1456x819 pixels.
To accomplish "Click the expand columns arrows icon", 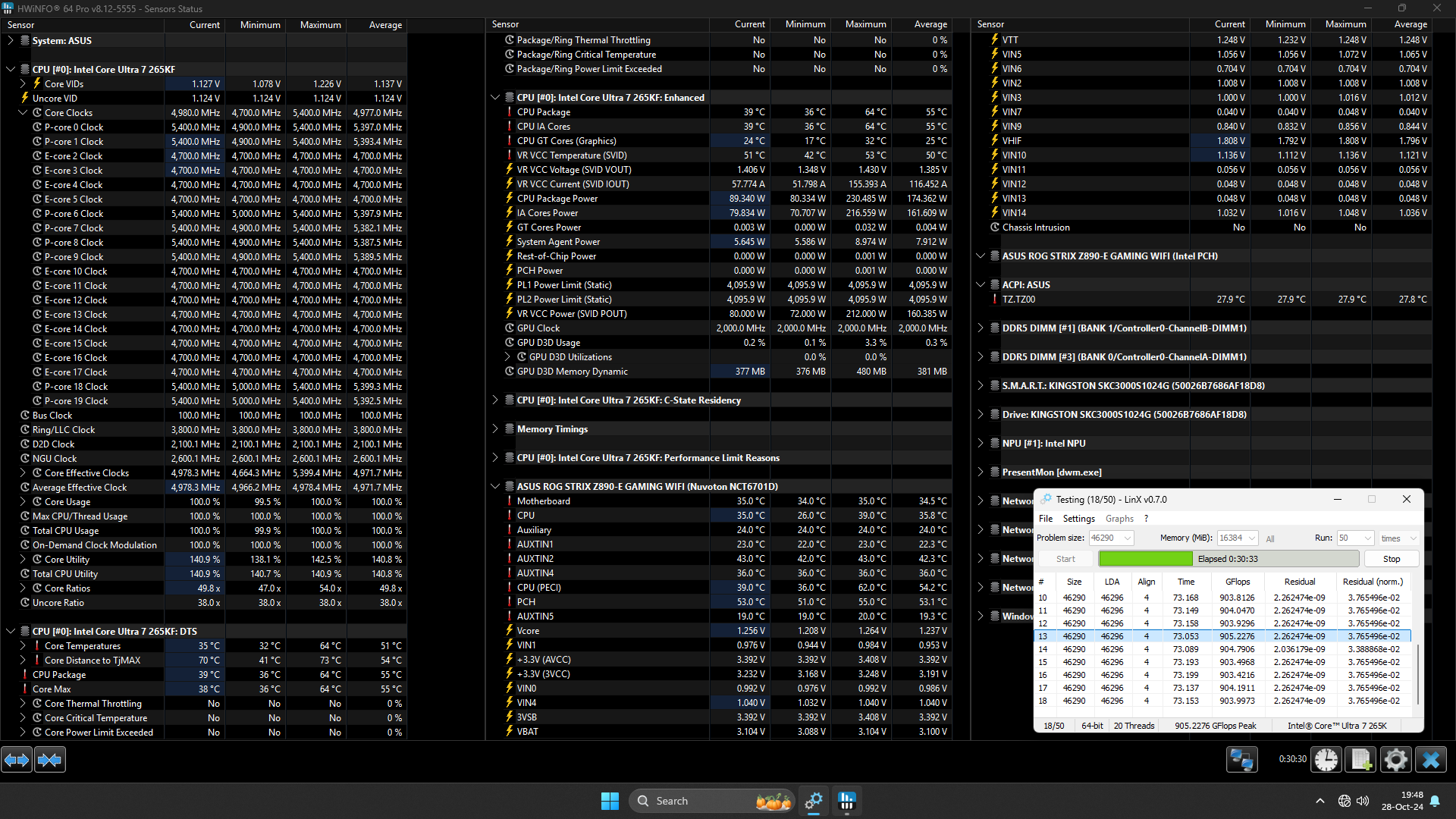I will click(17, 759).
